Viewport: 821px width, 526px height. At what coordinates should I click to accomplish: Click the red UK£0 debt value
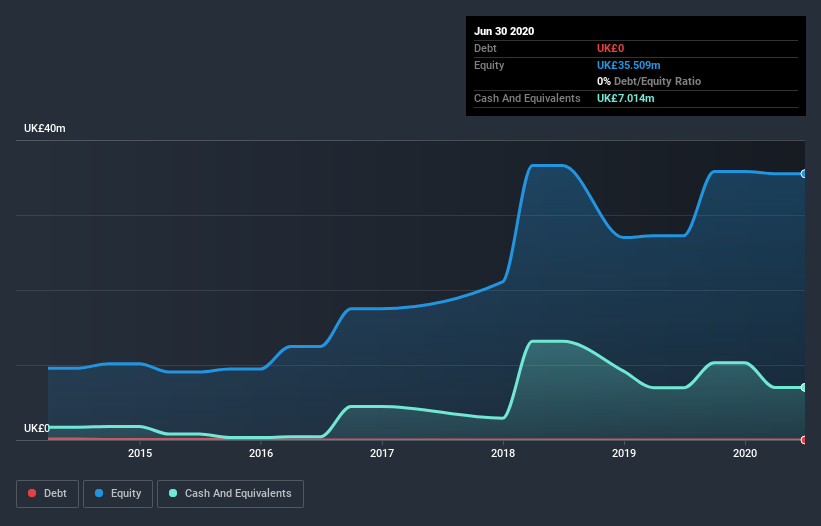(611, 48)
